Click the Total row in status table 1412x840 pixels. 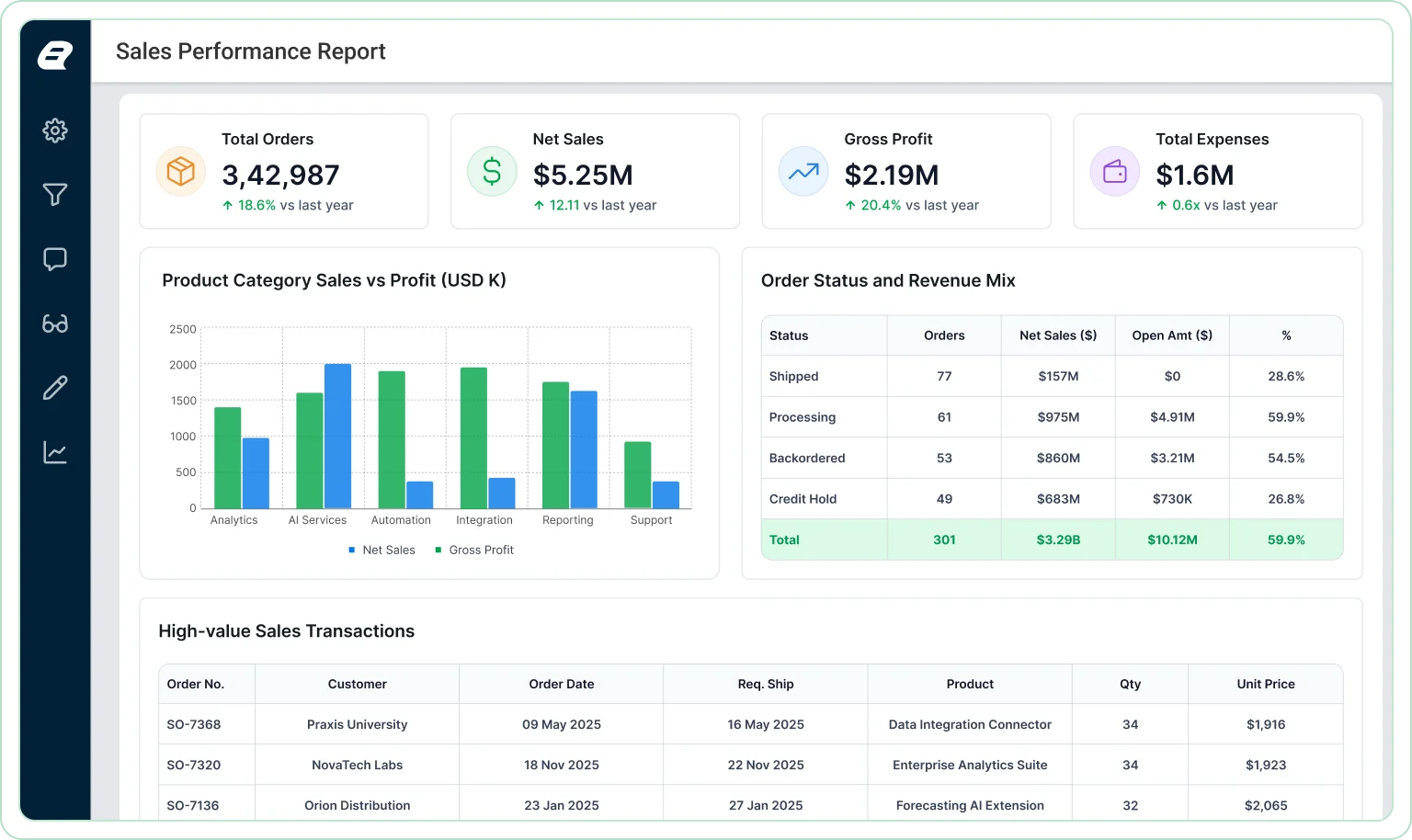[1053, 539]
